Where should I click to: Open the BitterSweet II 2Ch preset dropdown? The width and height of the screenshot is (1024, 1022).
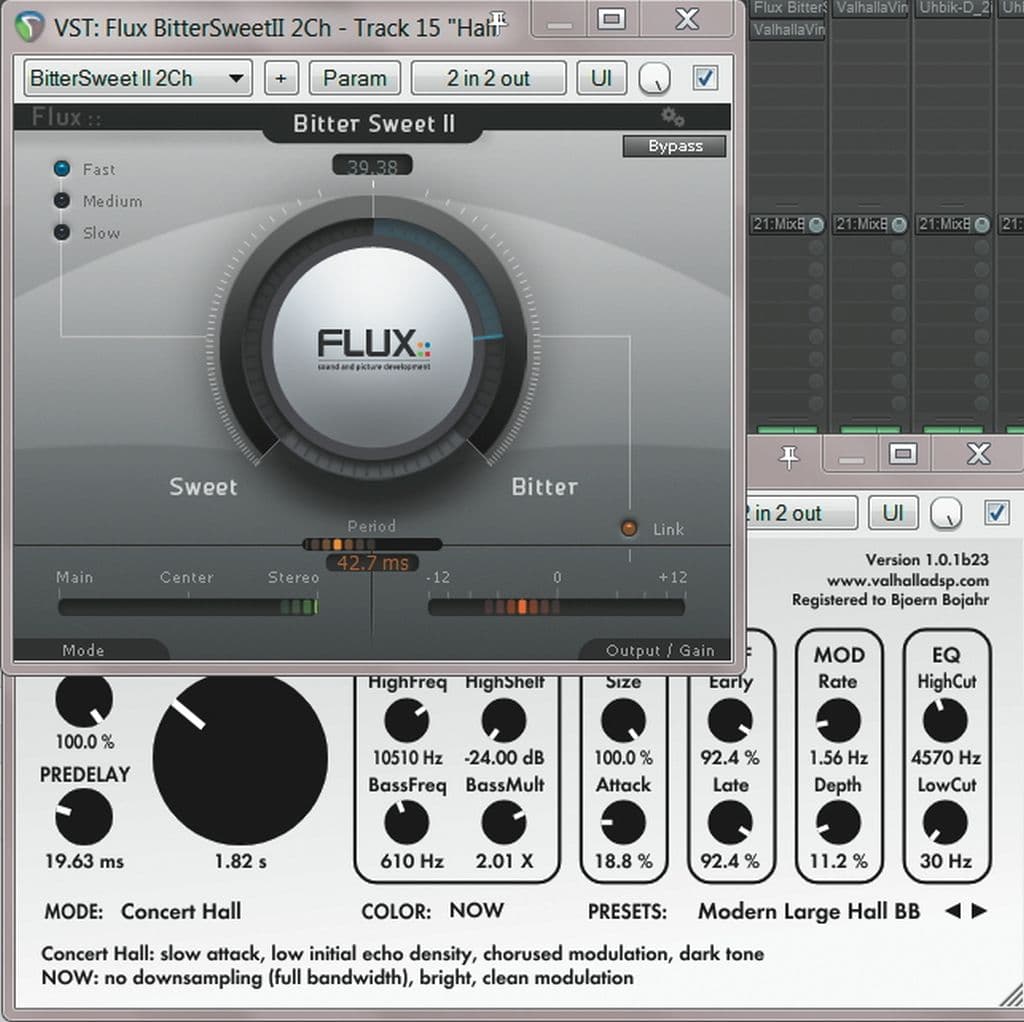pyautogui.click(x=138, y=78)
